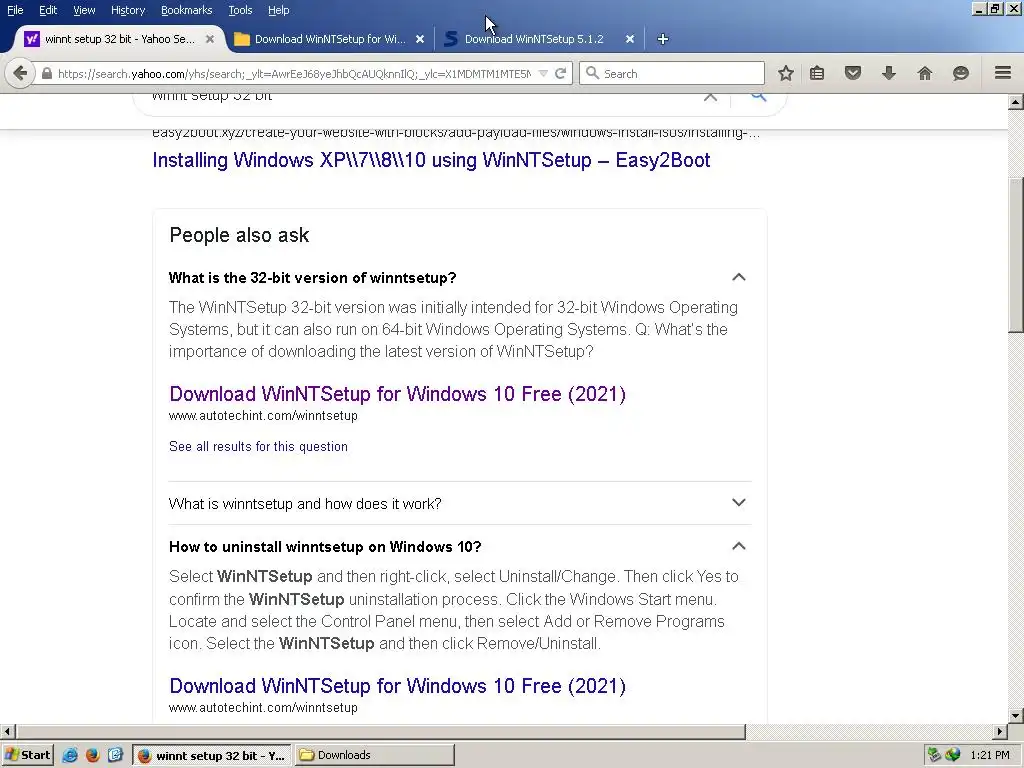1024x768 pixels.
Task: Click the URL address bar
Action: [x=294, y=73]
